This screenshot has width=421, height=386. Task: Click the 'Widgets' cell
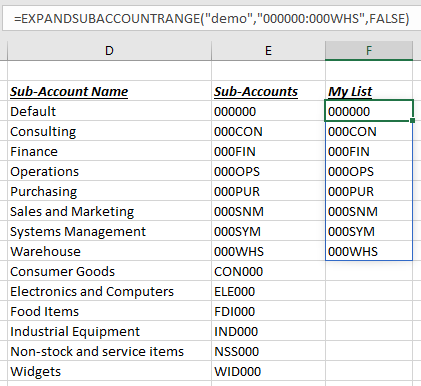click(x=109, y=371)
